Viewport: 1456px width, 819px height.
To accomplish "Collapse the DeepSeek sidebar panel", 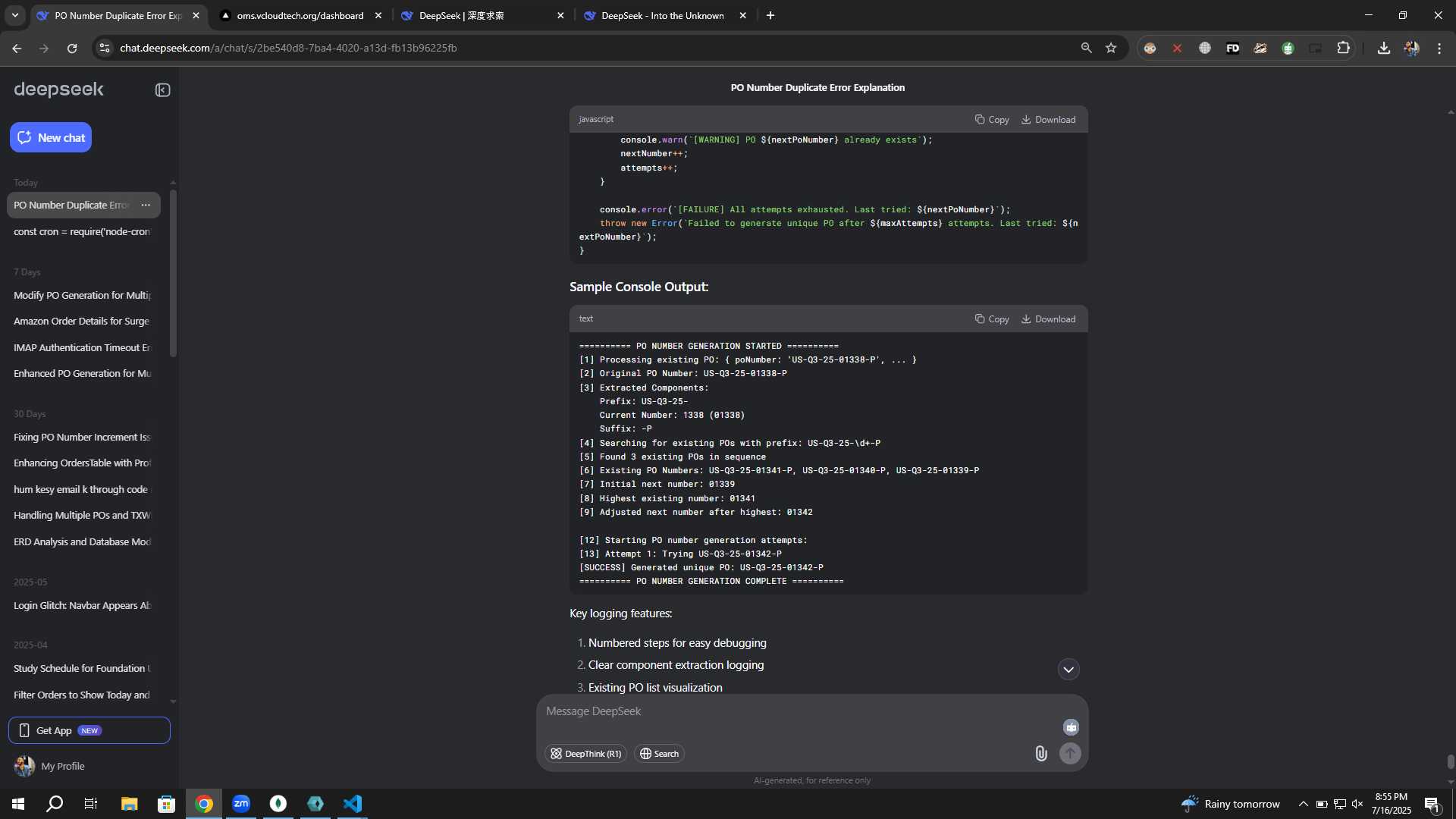I will click(162, 90).
